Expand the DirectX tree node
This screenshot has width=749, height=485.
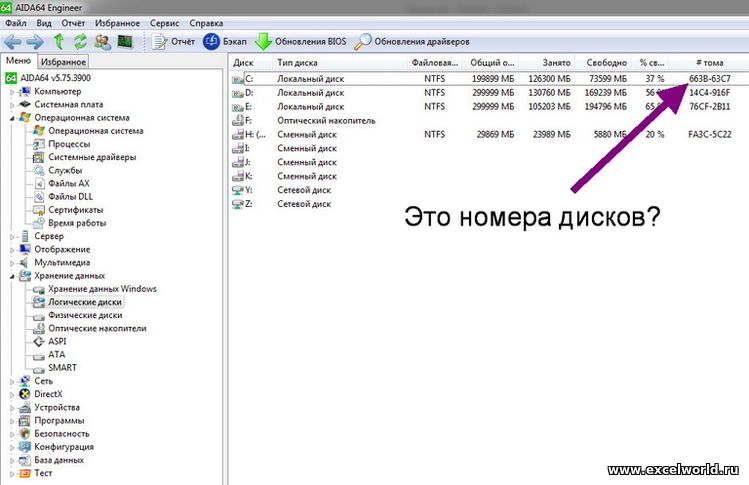(12, 395)
